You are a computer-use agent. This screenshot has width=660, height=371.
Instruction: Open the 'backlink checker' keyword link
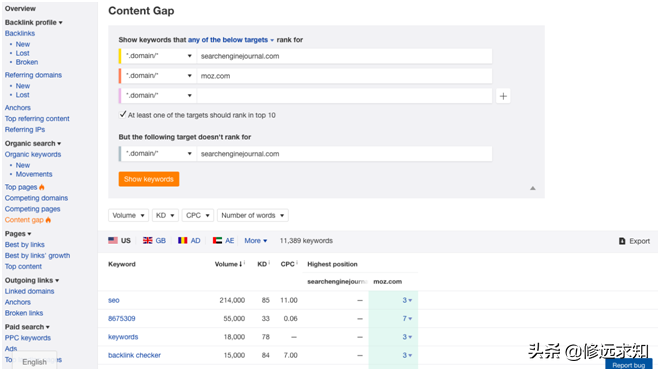tap(134, 355)
